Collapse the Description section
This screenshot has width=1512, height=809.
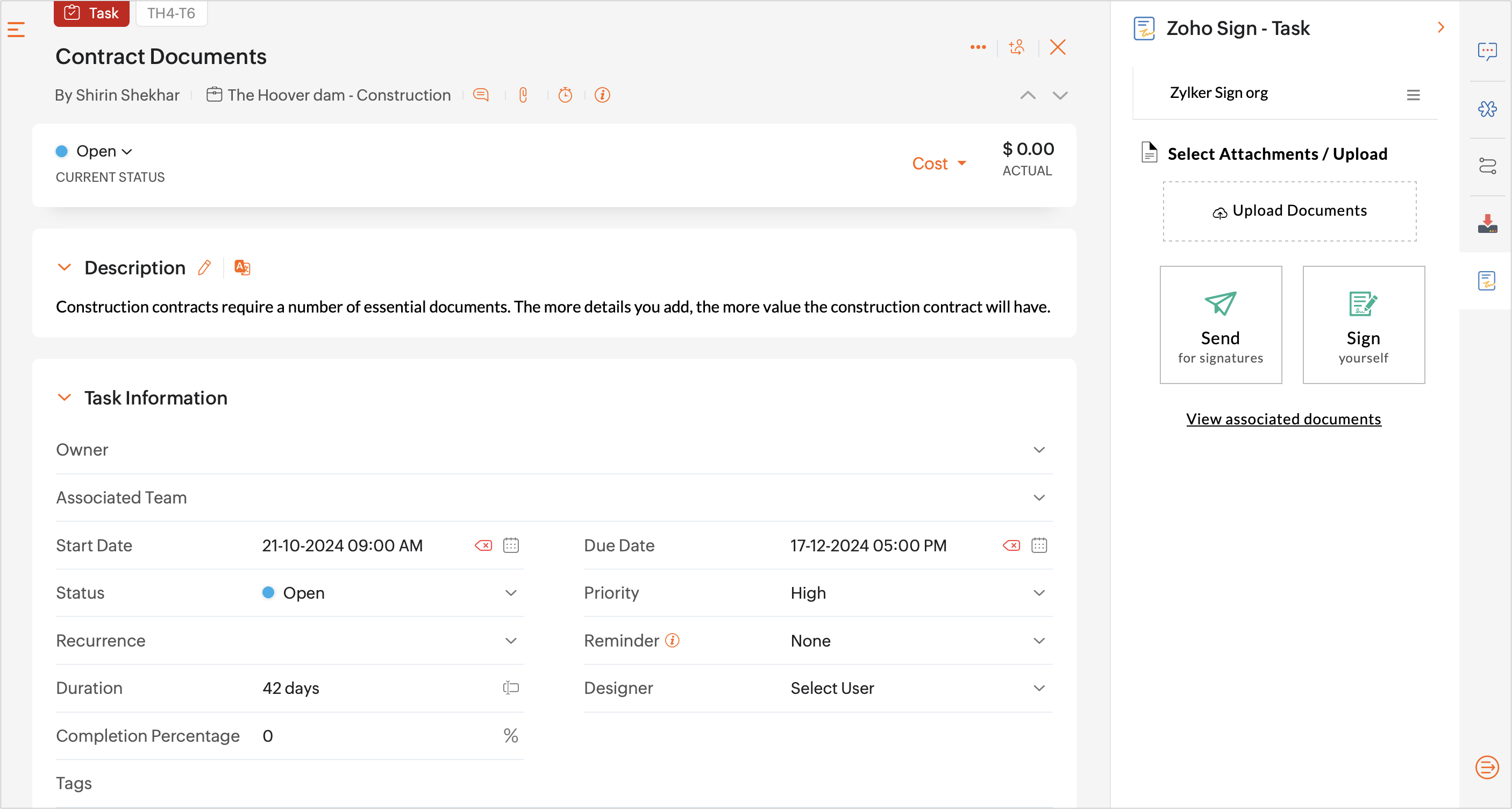(x=64, y=268)
